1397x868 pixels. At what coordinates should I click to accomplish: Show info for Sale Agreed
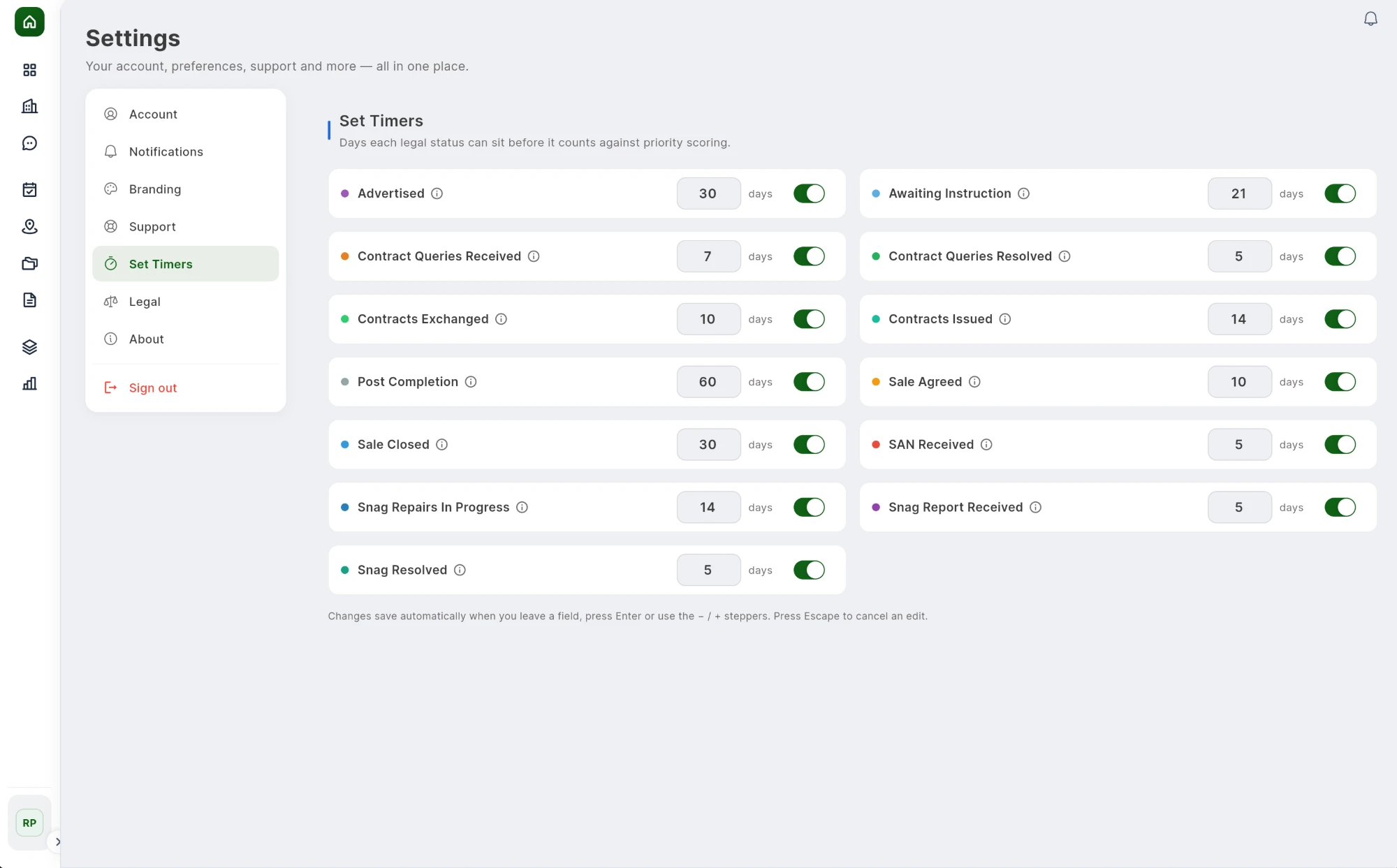tap(974, 382)
